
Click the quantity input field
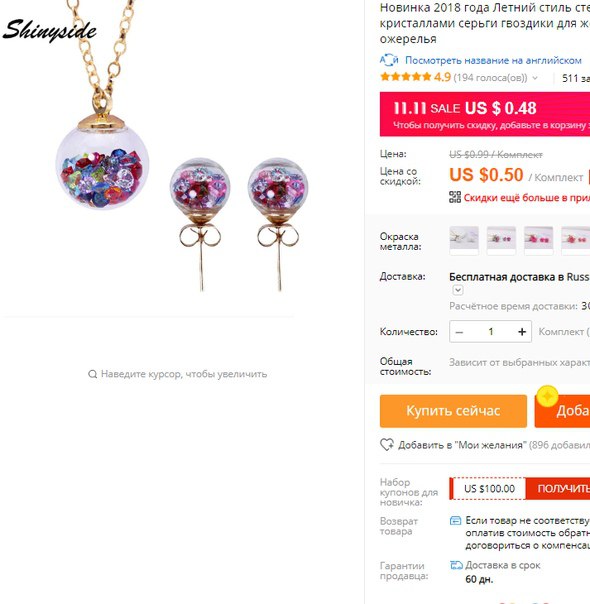[491, 332]
